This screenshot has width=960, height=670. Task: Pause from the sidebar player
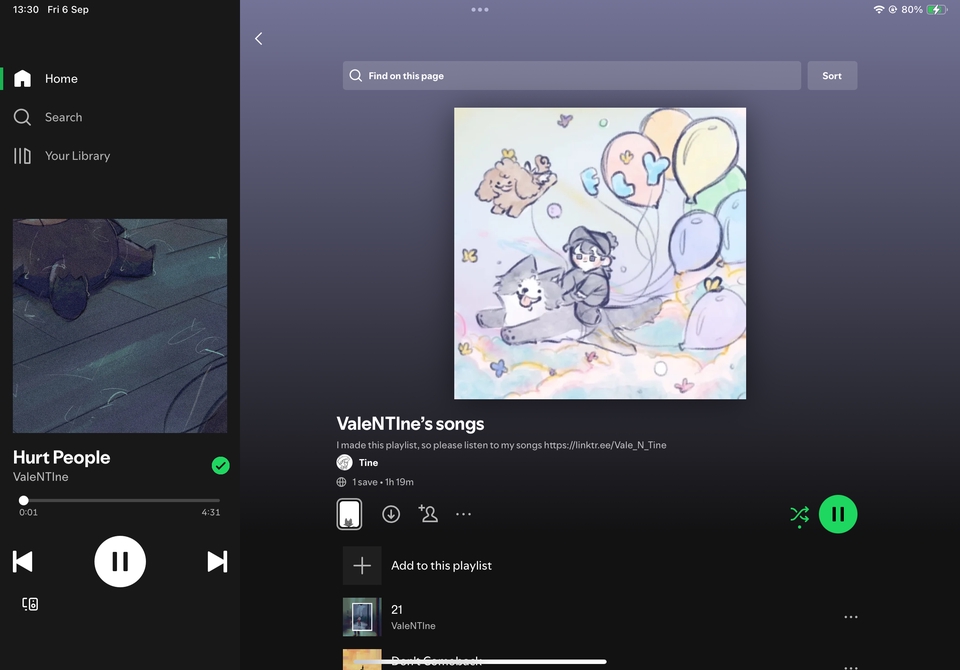[120, 562]
